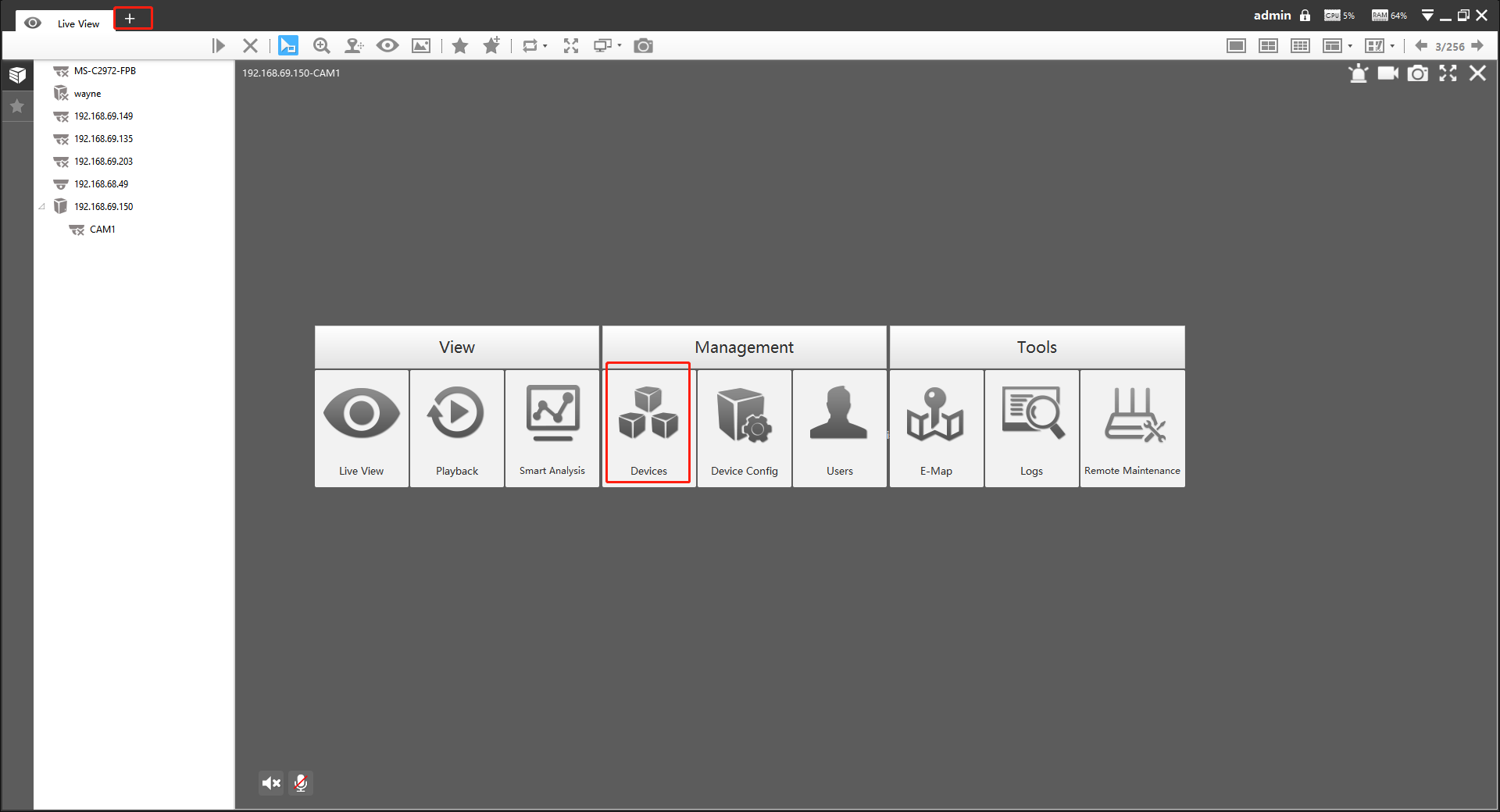Open the Smart Analysis tile
Screen dimensions: 1500x812
tap(552, 428)
